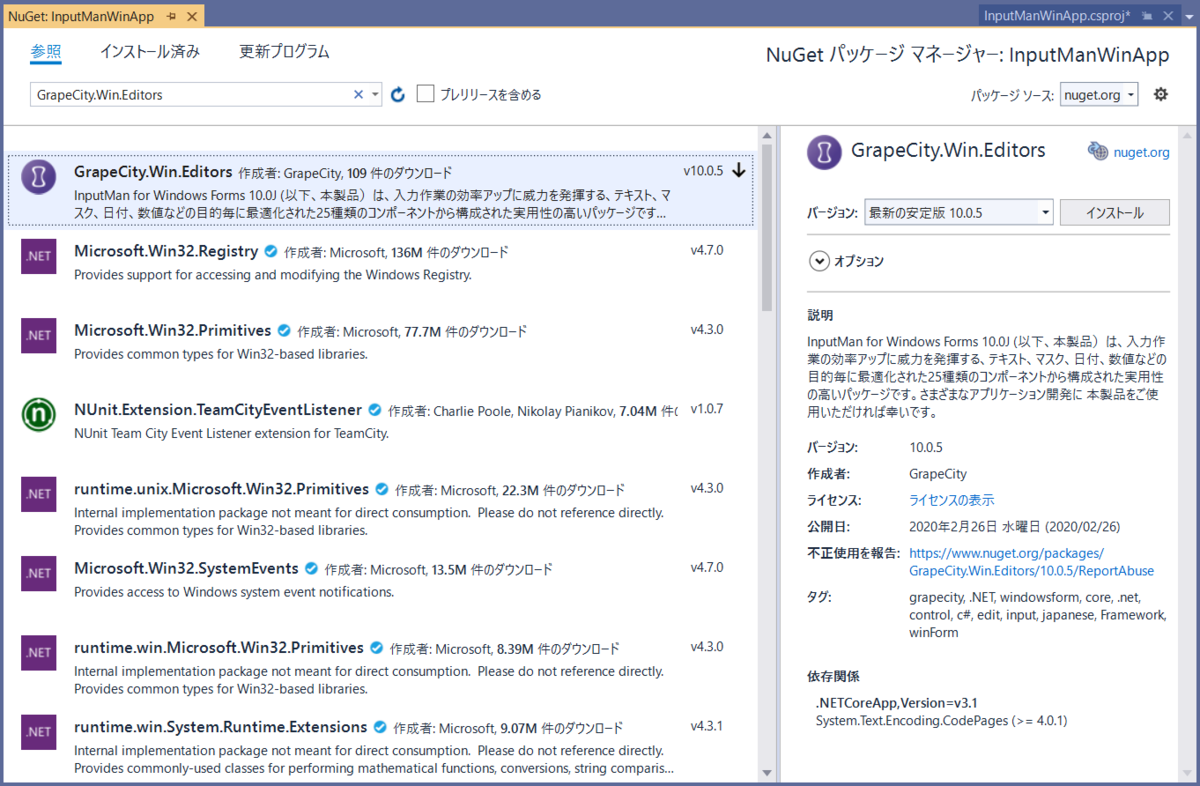Click verified badge of Microsoft.Win32.SystemEvents

pos(311,569)
